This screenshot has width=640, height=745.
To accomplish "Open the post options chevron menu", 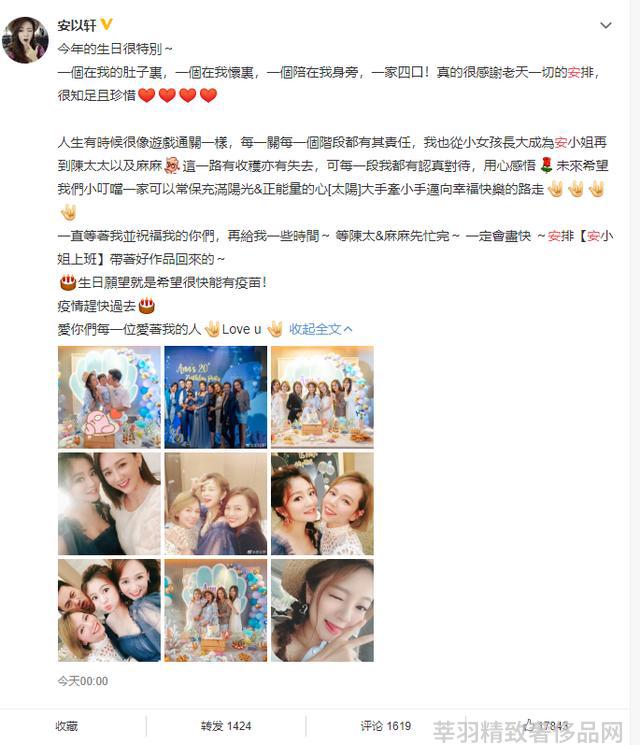I will 605,25.
